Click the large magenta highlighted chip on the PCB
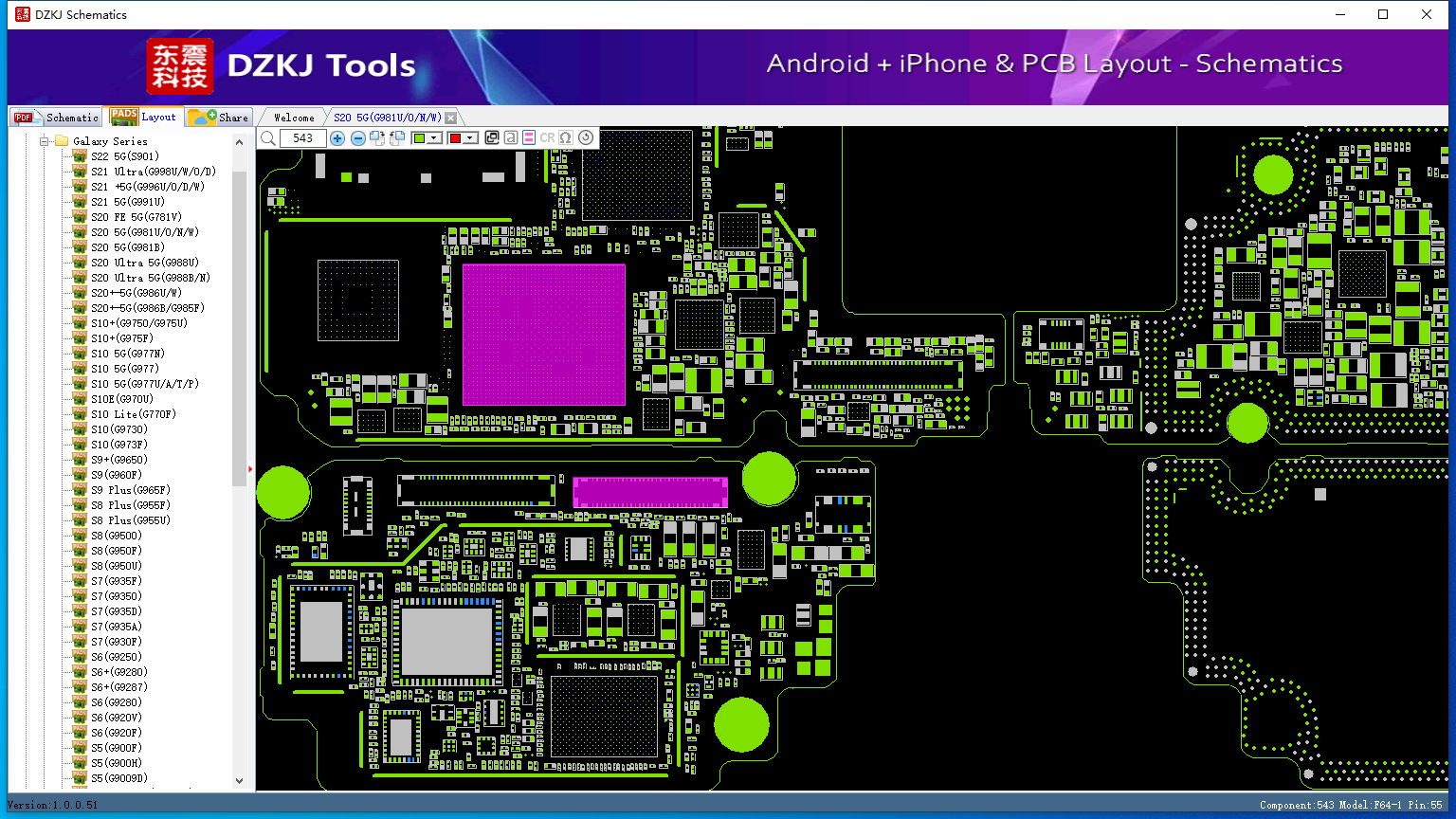The image size is (1456, 819). 543,335
